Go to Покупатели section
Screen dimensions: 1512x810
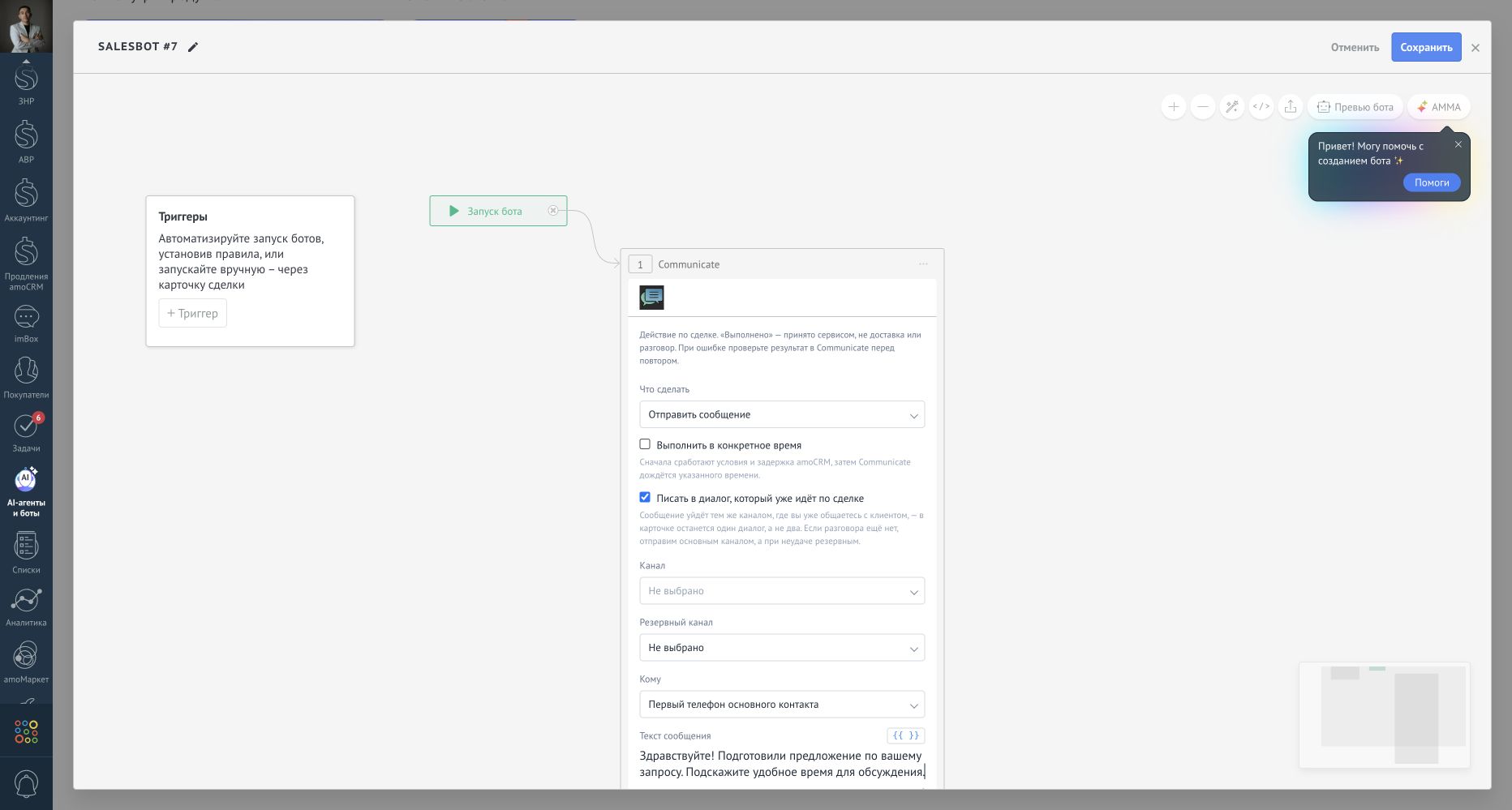click(26, 378)
